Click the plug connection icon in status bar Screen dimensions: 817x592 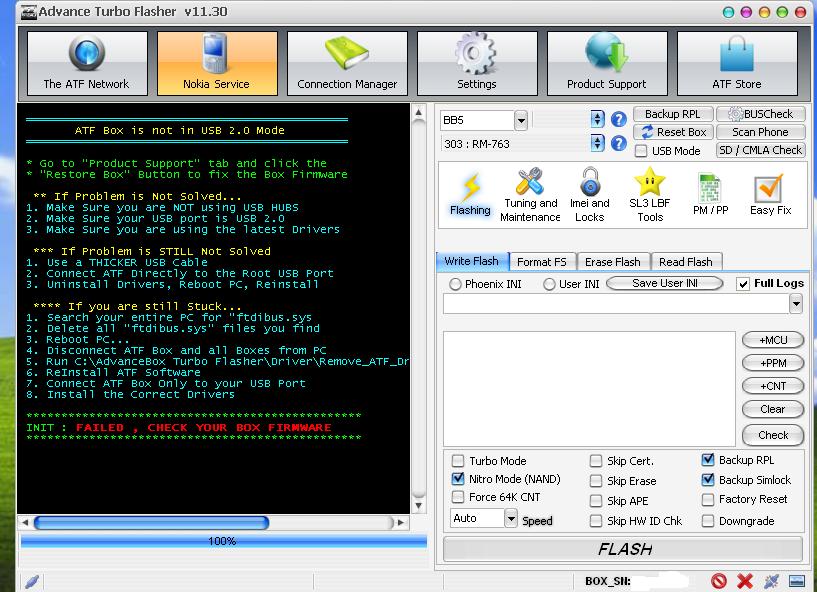(x=771, y=581)
